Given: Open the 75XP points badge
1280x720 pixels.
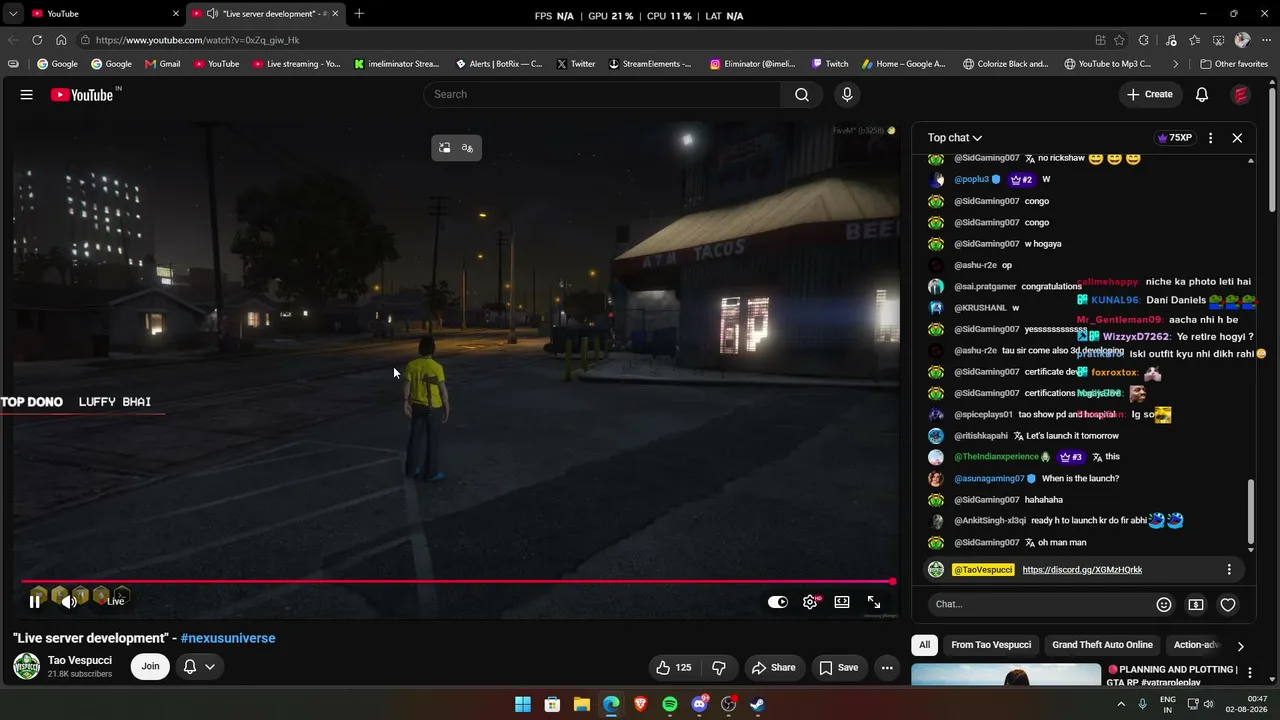Looking at the screenshot, I should click(x=1174, y=138).
